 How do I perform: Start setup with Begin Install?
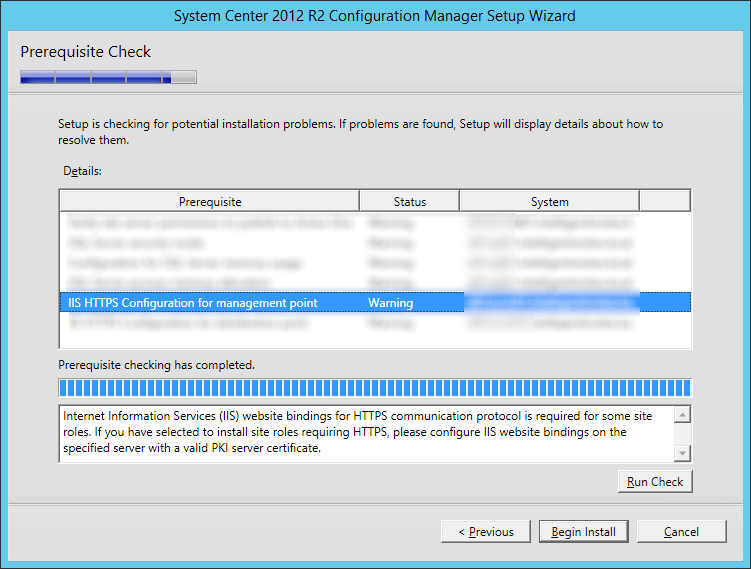pyautogui.click(x=583, y=532)
